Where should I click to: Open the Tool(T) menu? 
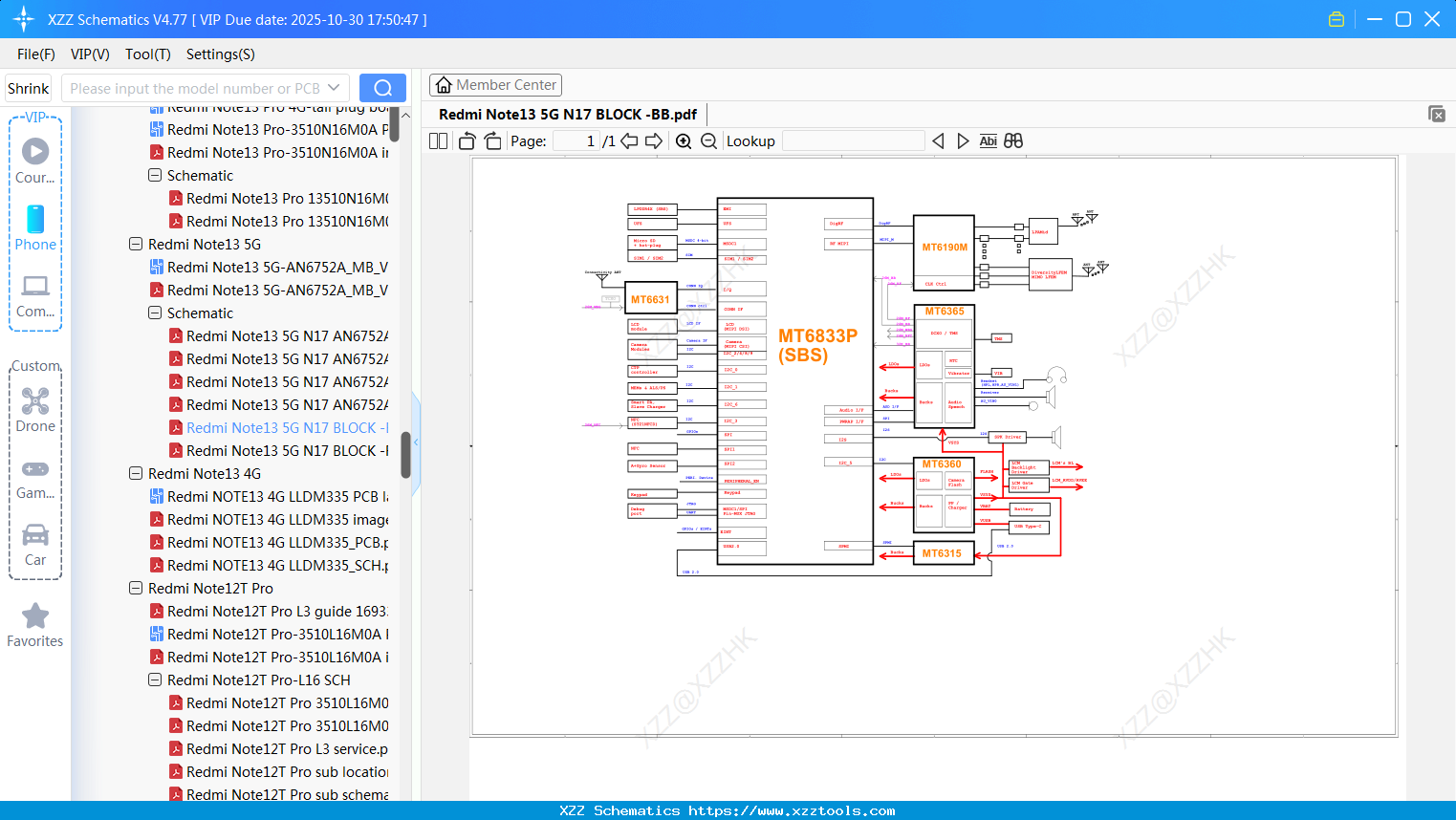click(x=147, y=54)
